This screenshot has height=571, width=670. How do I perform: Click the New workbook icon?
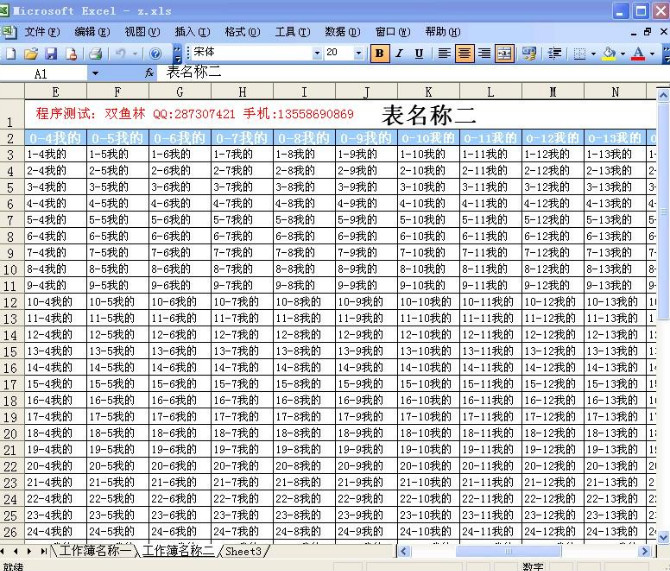[11, 53]
